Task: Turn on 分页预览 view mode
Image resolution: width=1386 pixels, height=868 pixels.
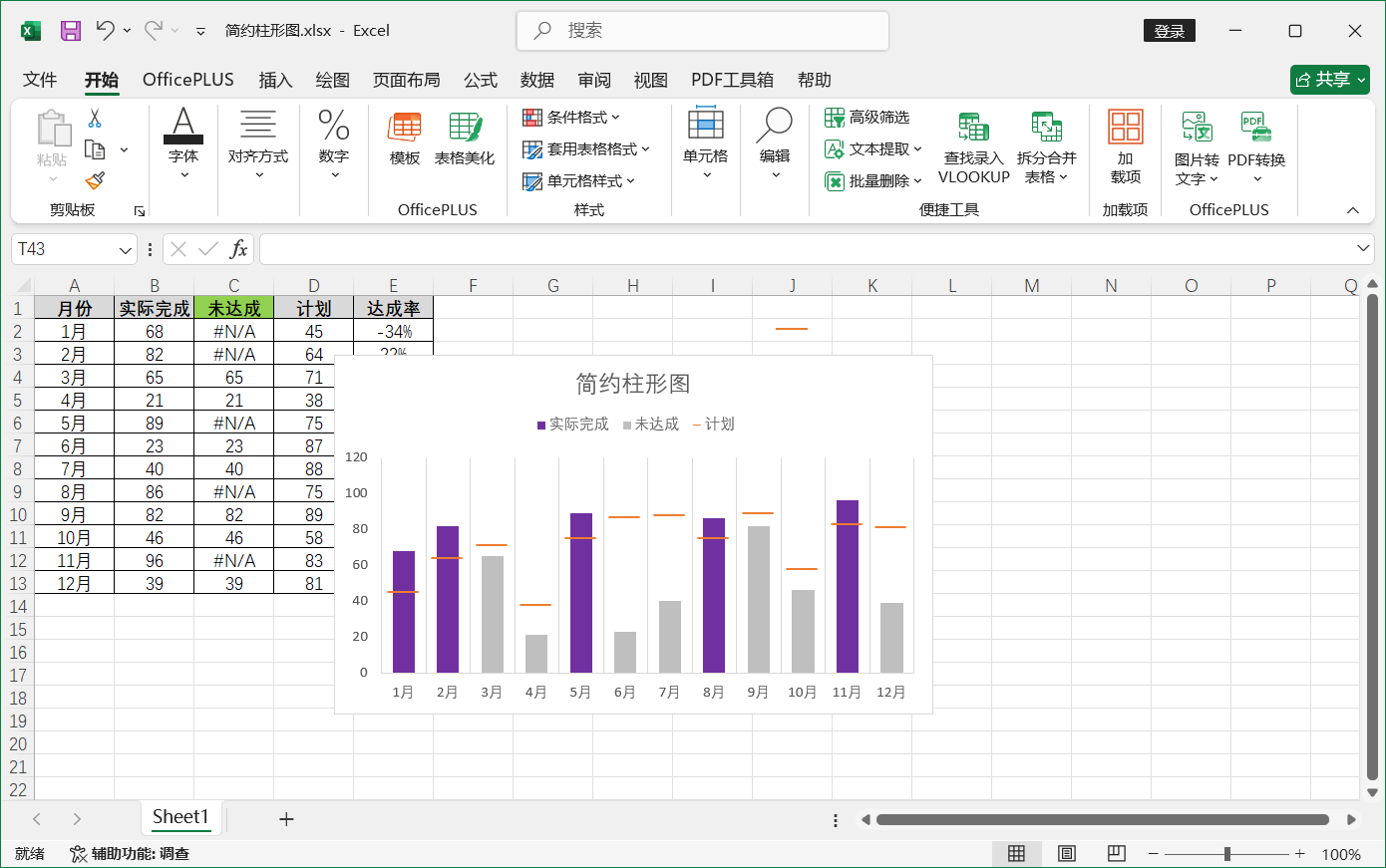Action: (1116, 853)
